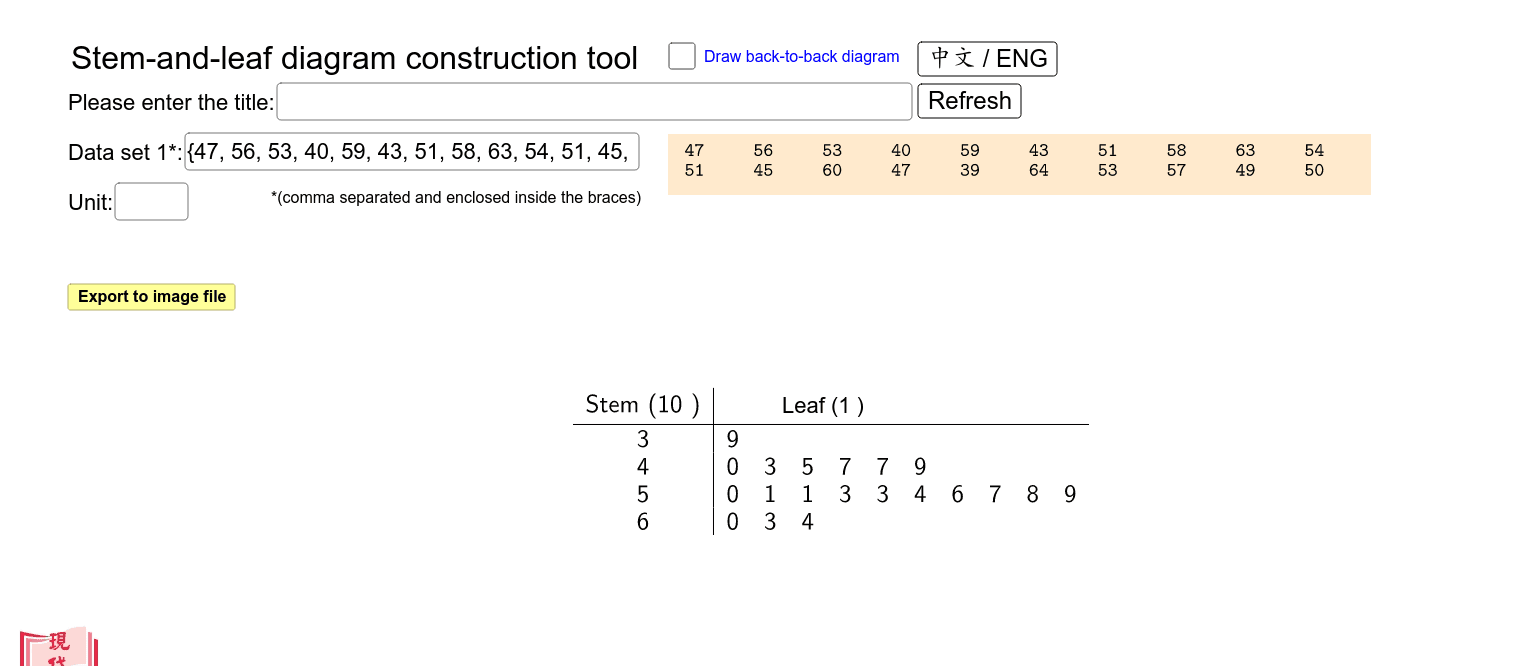Click the page heading Stem-and-leaf diagram construction tool

click(354, 58)
